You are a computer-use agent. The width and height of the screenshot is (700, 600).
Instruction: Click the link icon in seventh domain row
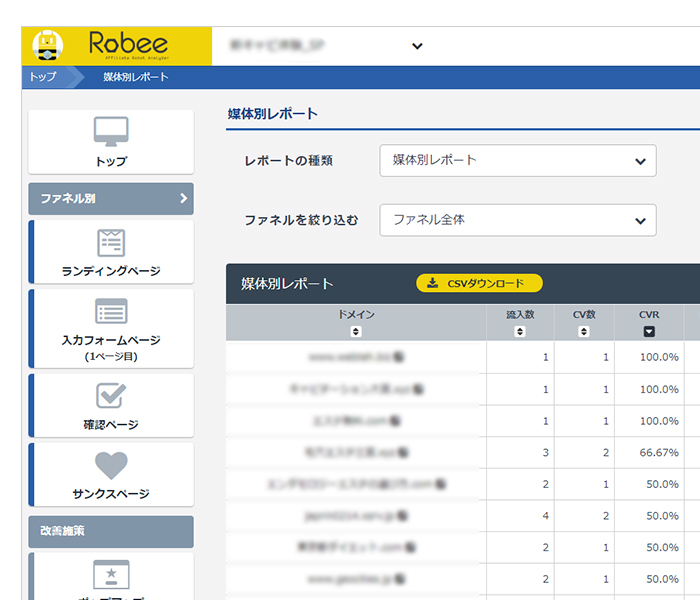point(411,547)
